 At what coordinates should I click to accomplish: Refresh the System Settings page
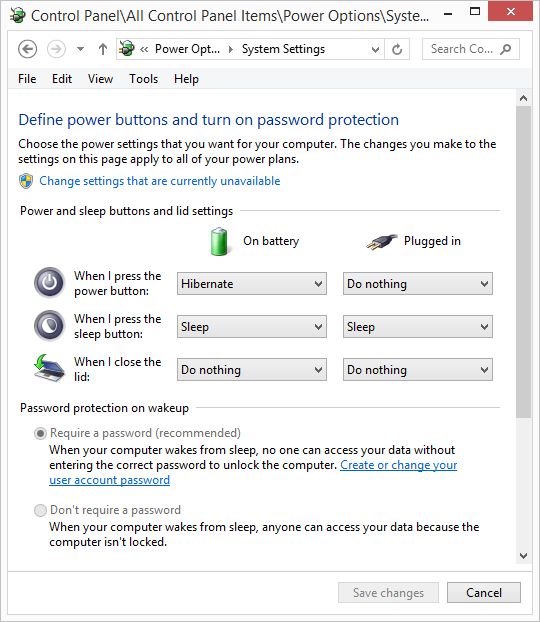[397, 50]
